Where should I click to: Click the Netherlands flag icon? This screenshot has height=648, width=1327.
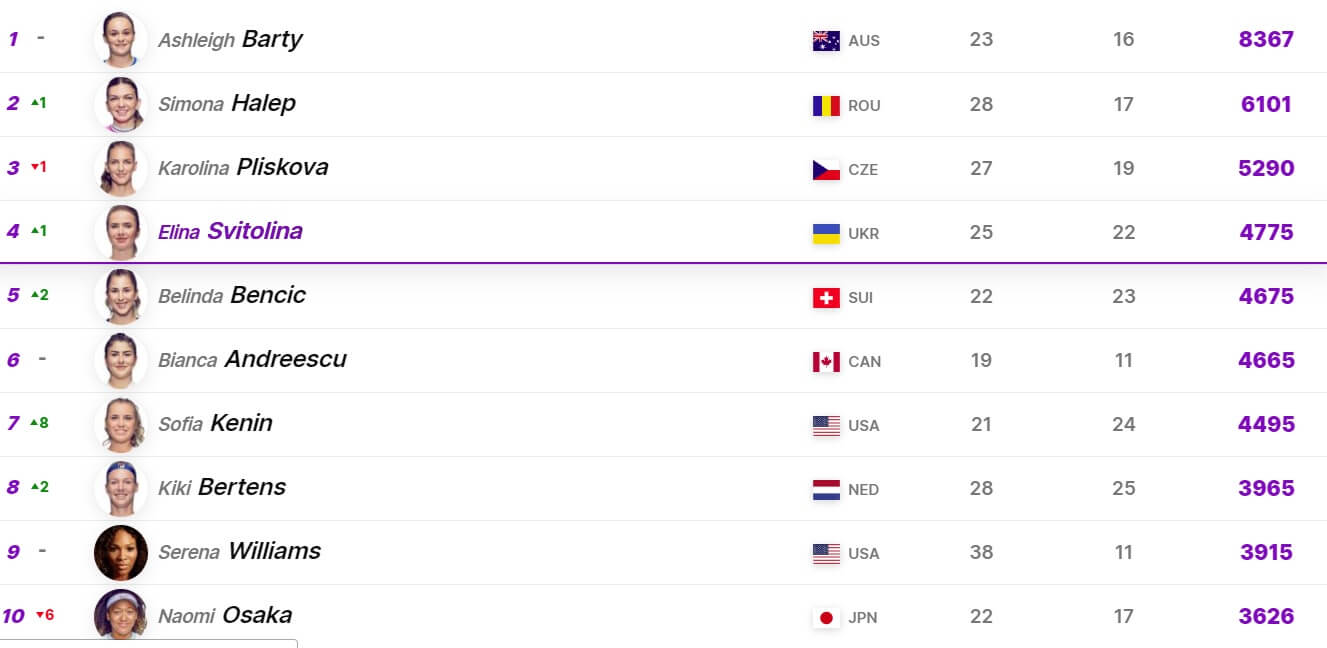click(826, 489)
